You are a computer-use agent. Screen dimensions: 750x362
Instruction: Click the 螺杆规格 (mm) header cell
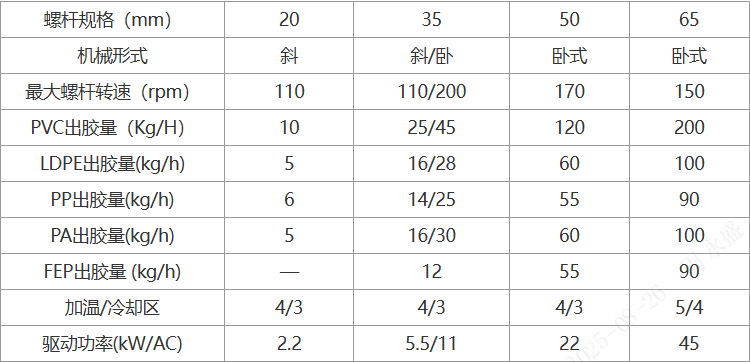click(112, 20)
